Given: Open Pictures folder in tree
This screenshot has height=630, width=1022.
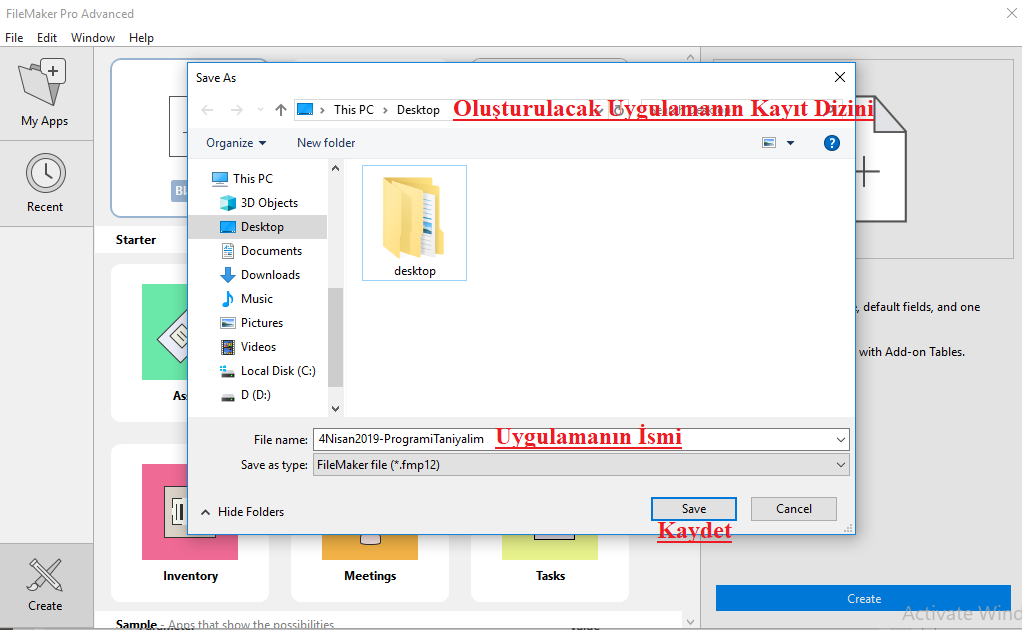Looking at the screenshot, I should (262, 323).
